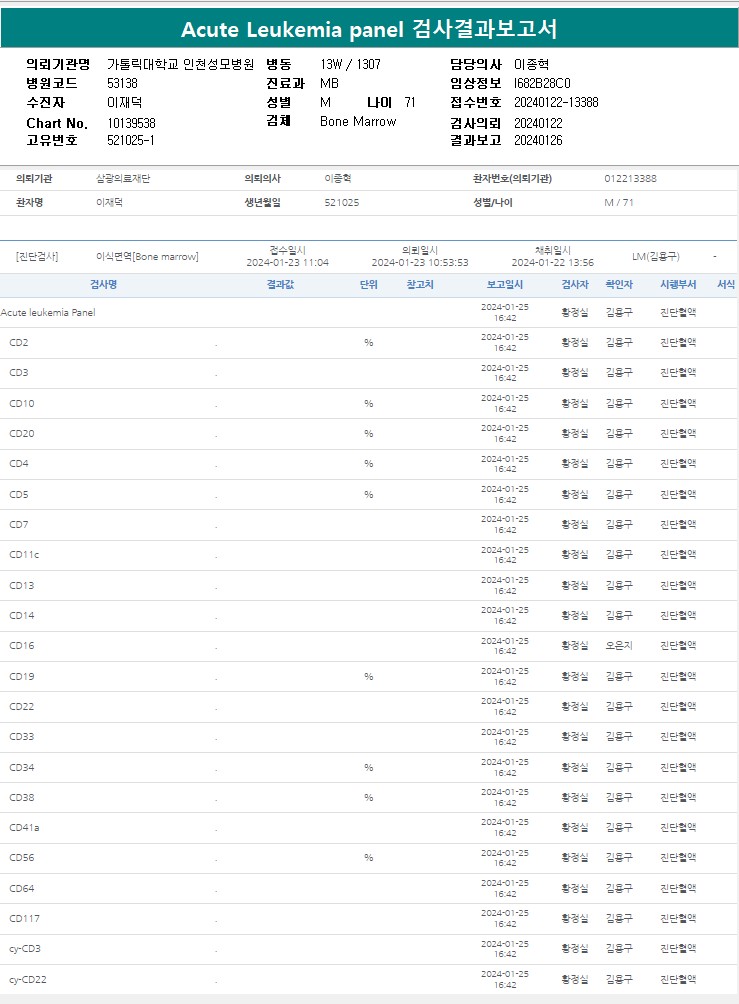
Task: Click the 서식 column header
Action: (726, 285)
